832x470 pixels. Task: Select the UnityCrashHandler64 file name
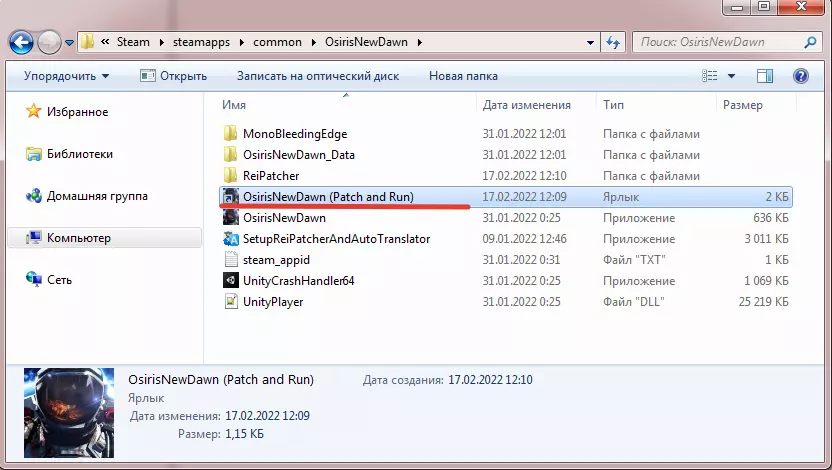(298, 281)
